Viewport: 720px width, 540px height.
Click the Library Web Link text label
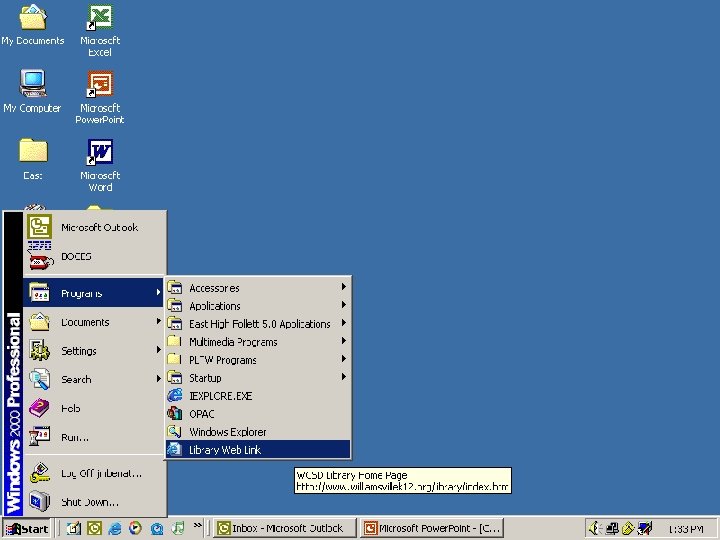pyautogui.click(x=225, y=450)
